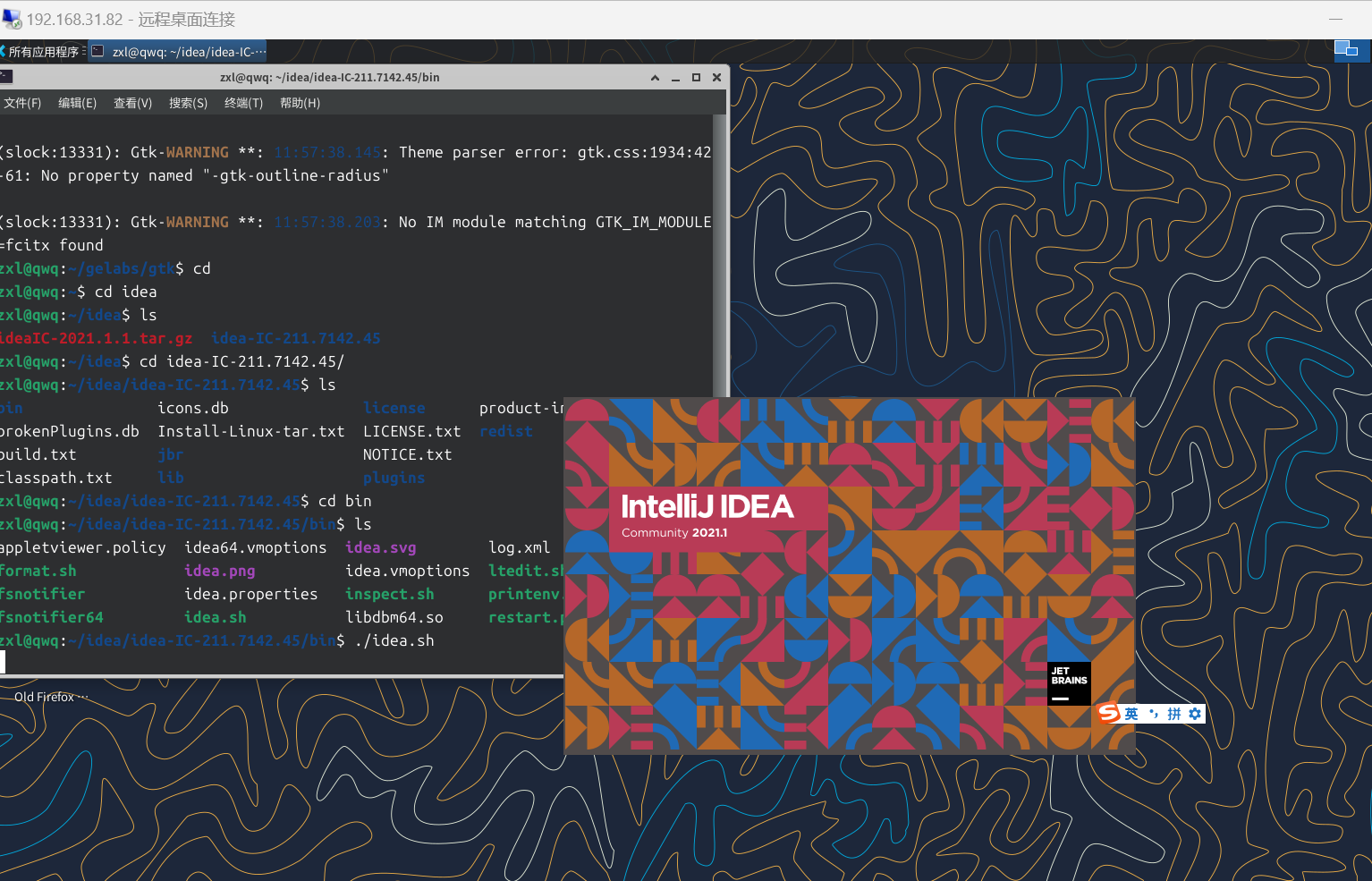The image size is (1372, 881).
Task: Toggle the 英 English input mode
Action: click(x=1131, y=714)
